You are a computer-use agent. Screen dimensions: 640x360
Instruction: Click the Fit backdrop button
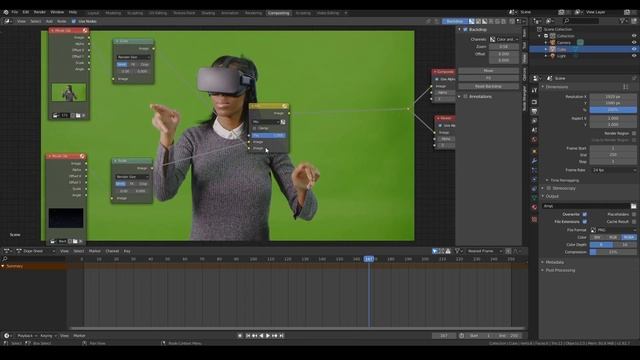488,78
